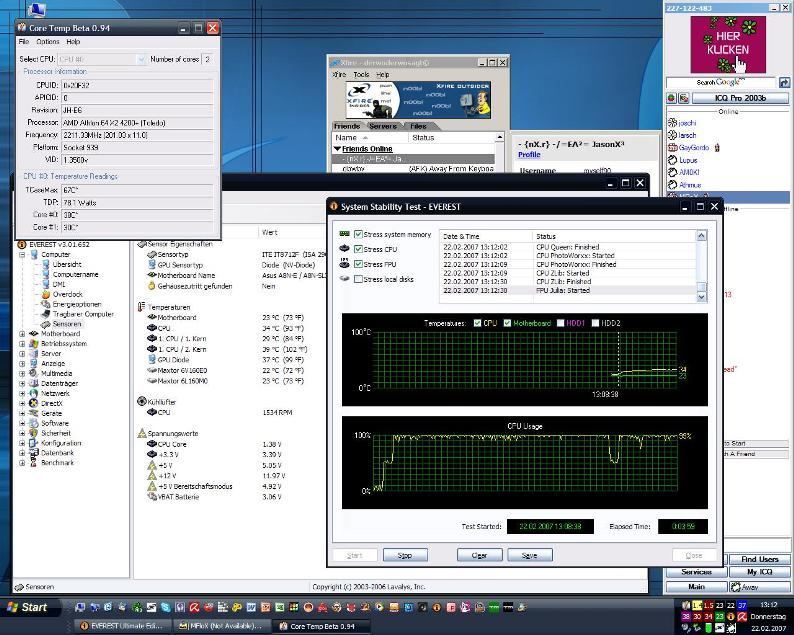Click the Energieoptionen icon in EVEREST tree
This screenshot has width=794, height=635.
click(x=46, y=304)
